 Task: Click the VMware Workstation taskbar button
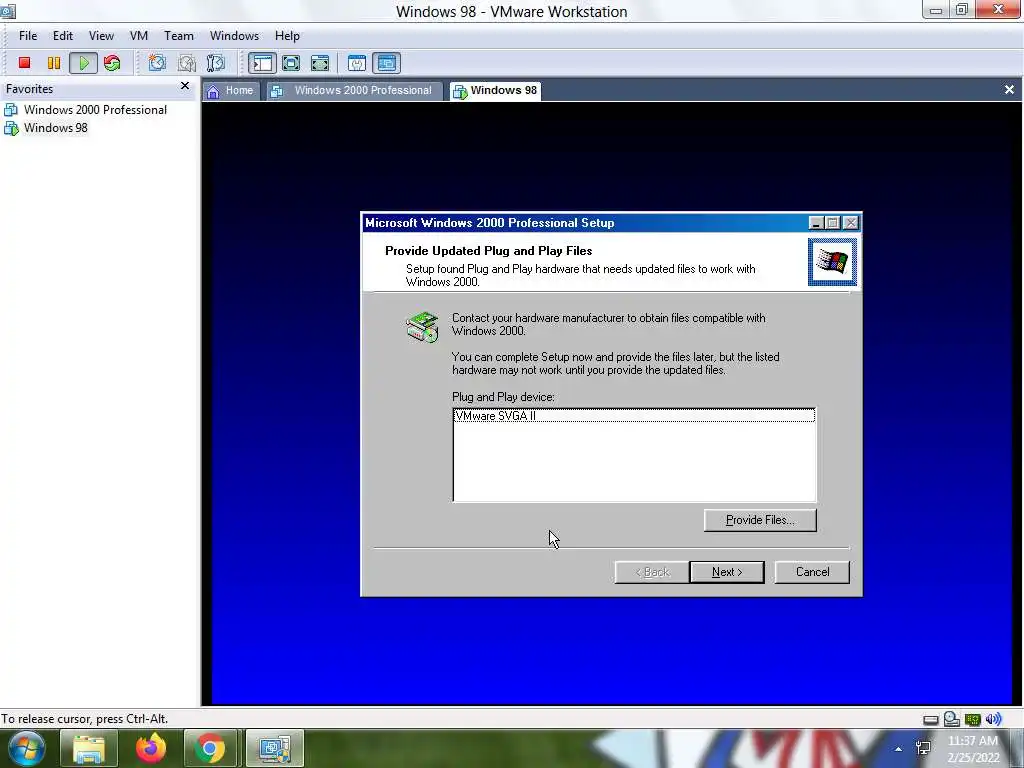[274, 748]
